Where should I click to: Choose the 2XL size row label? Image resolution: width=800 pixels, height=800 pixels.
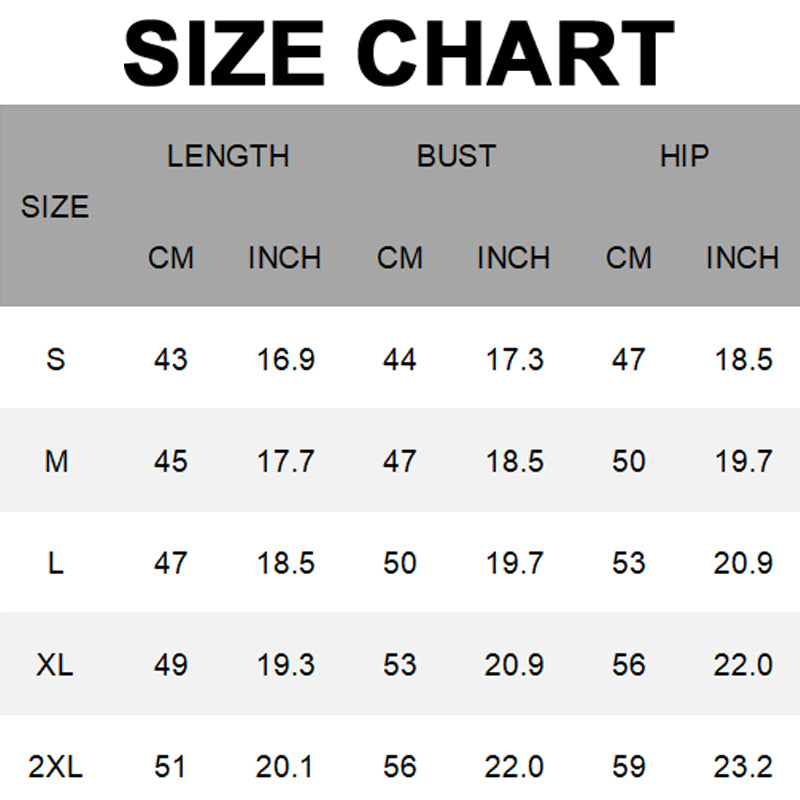click(55, 767)
